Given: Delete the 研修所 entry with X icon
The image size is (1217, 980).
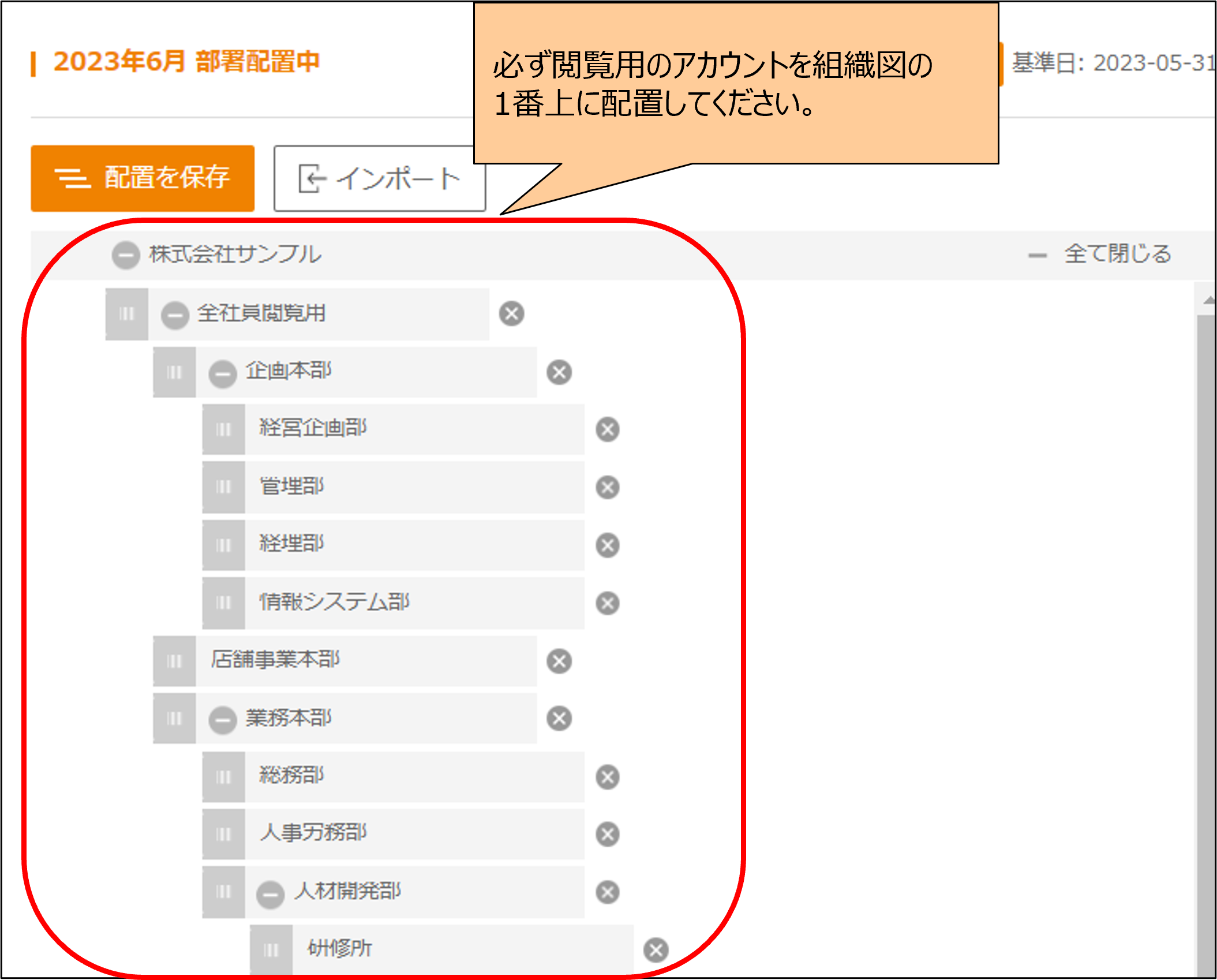Looking at the screenshot, I should [656, 950].
